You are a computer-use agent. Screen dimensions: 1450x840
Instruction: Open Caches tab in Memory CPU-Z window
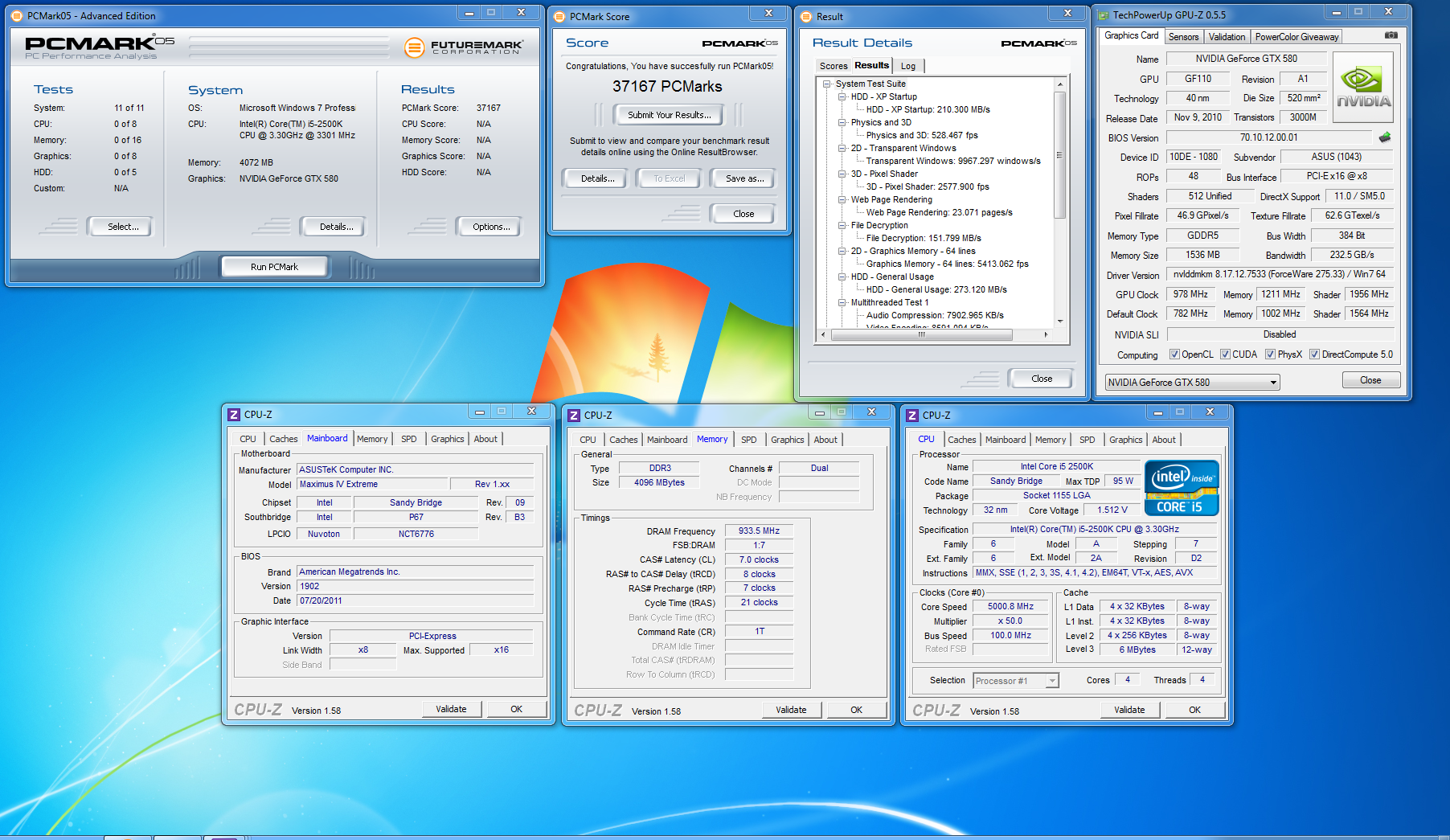point(624,440)
